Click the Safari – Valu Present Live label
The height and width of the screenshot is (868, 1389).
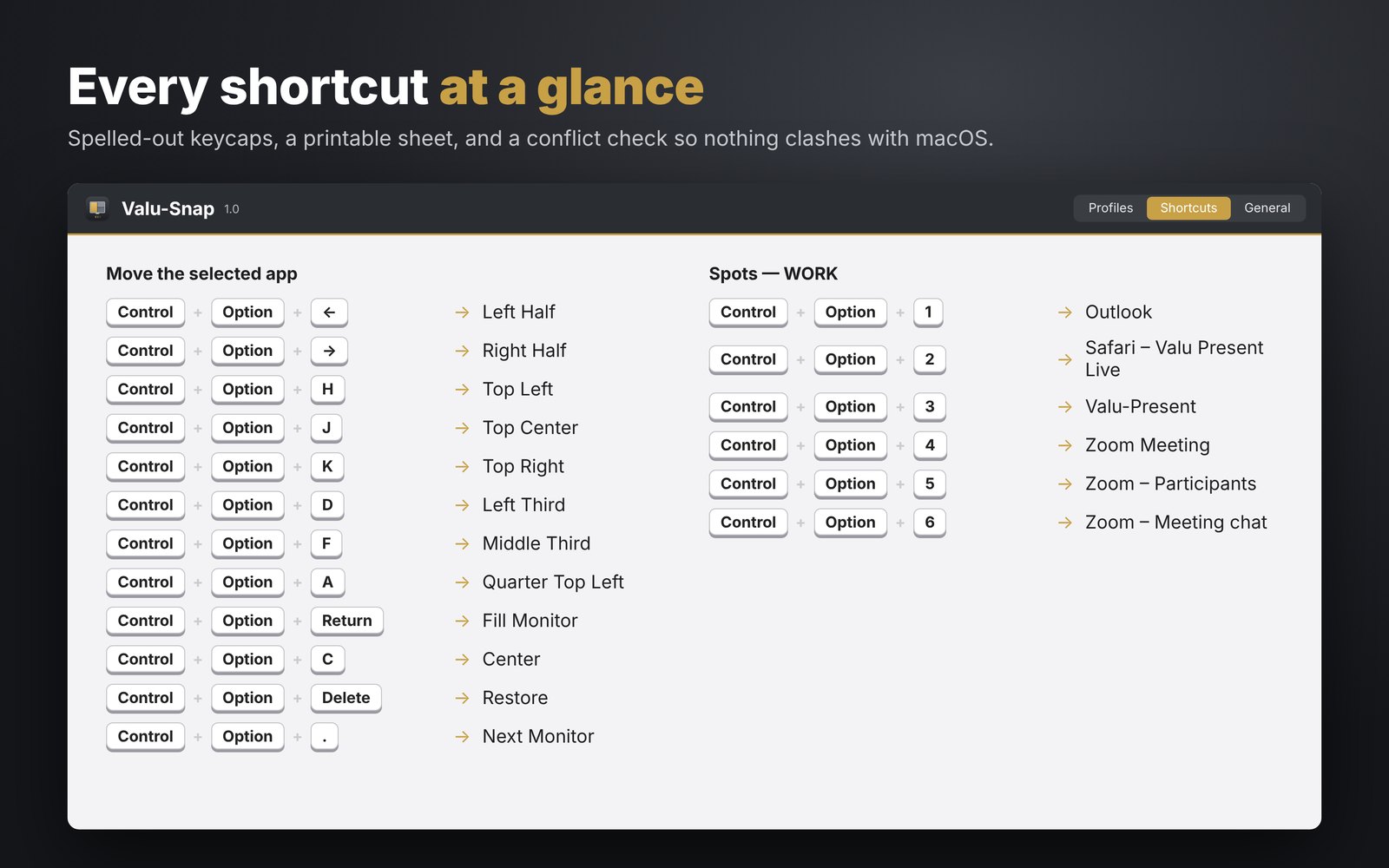click(x=1174, y=358)
